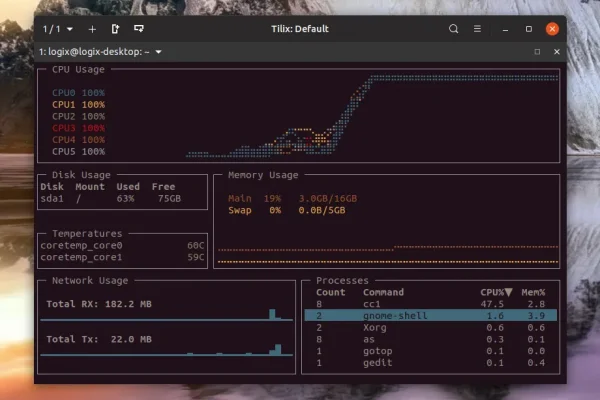Expand the logix@logix-desktop terminal title dropdown
This screenshot has width=600, height=400.
(x=158, y=52)
